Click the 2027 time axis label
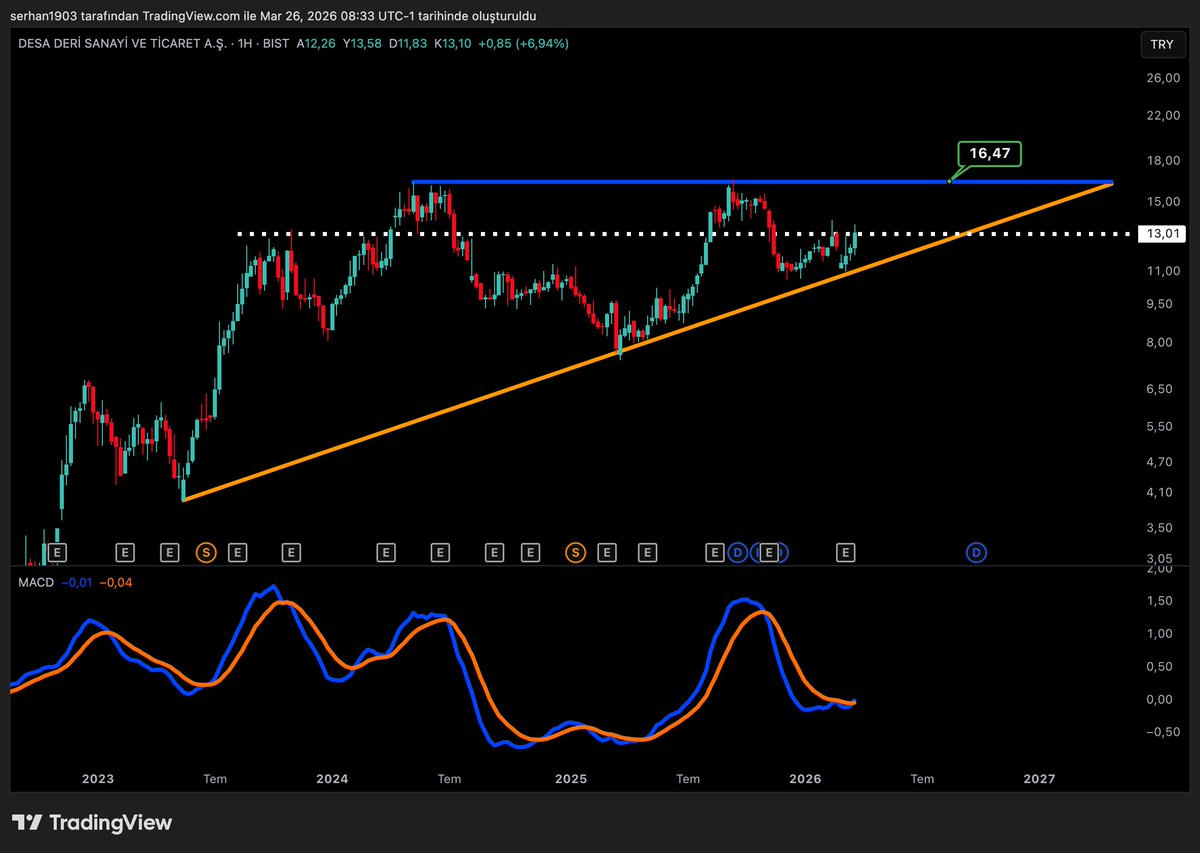 (1040, 779)
